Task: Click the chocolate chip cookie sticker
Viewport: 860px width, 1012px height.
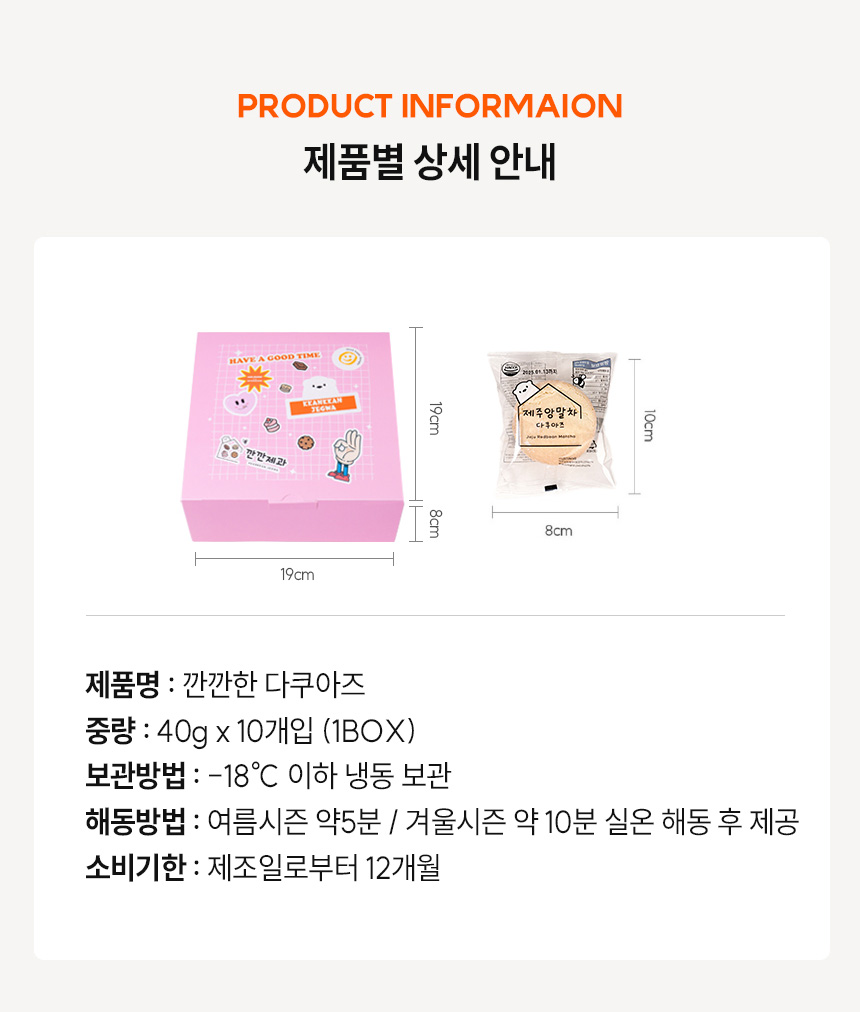Action: [x=305, y=442]
